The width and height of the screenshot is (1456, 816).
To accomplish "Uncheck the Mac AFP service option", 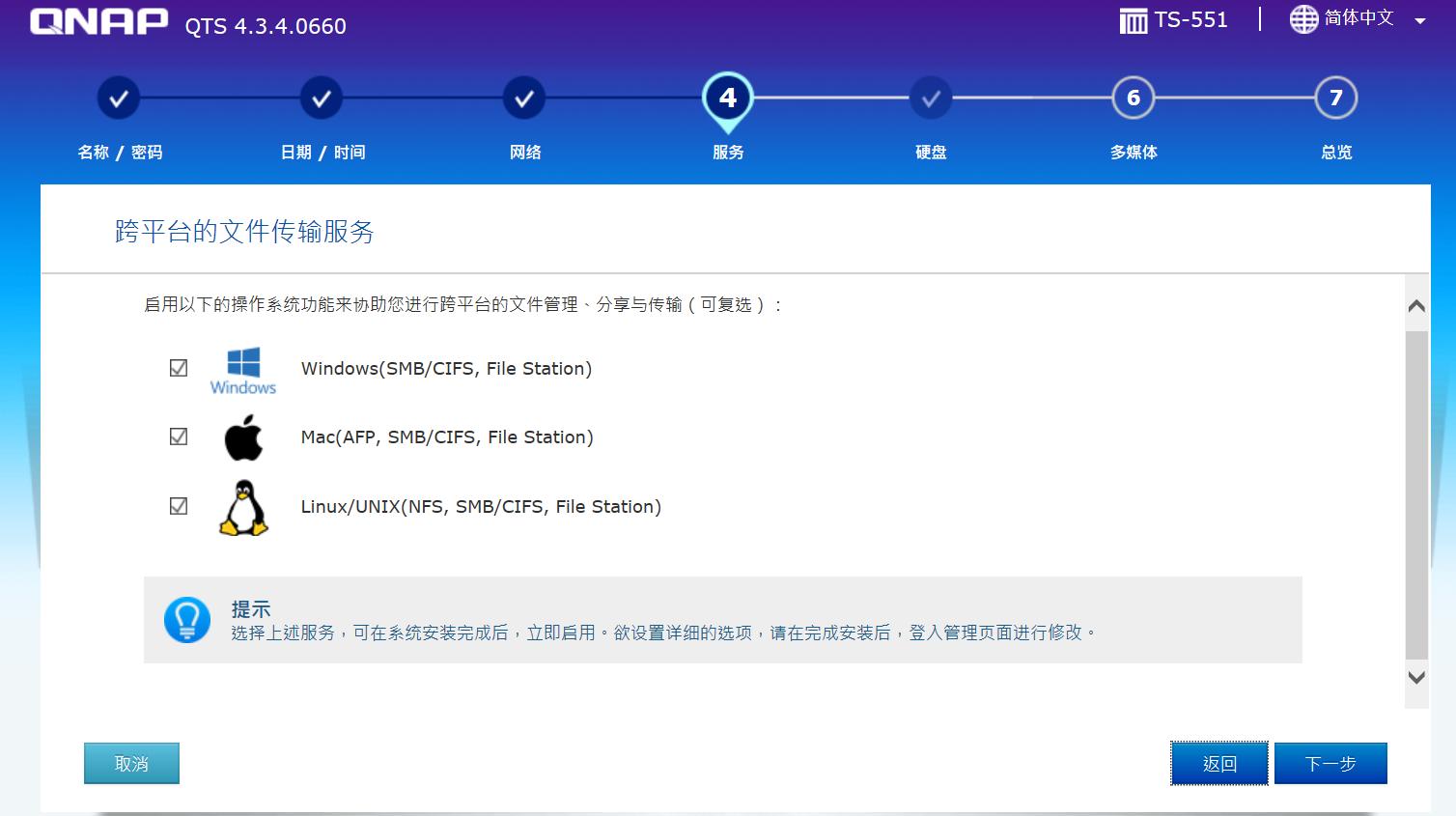I will click(x=178, y=436).
